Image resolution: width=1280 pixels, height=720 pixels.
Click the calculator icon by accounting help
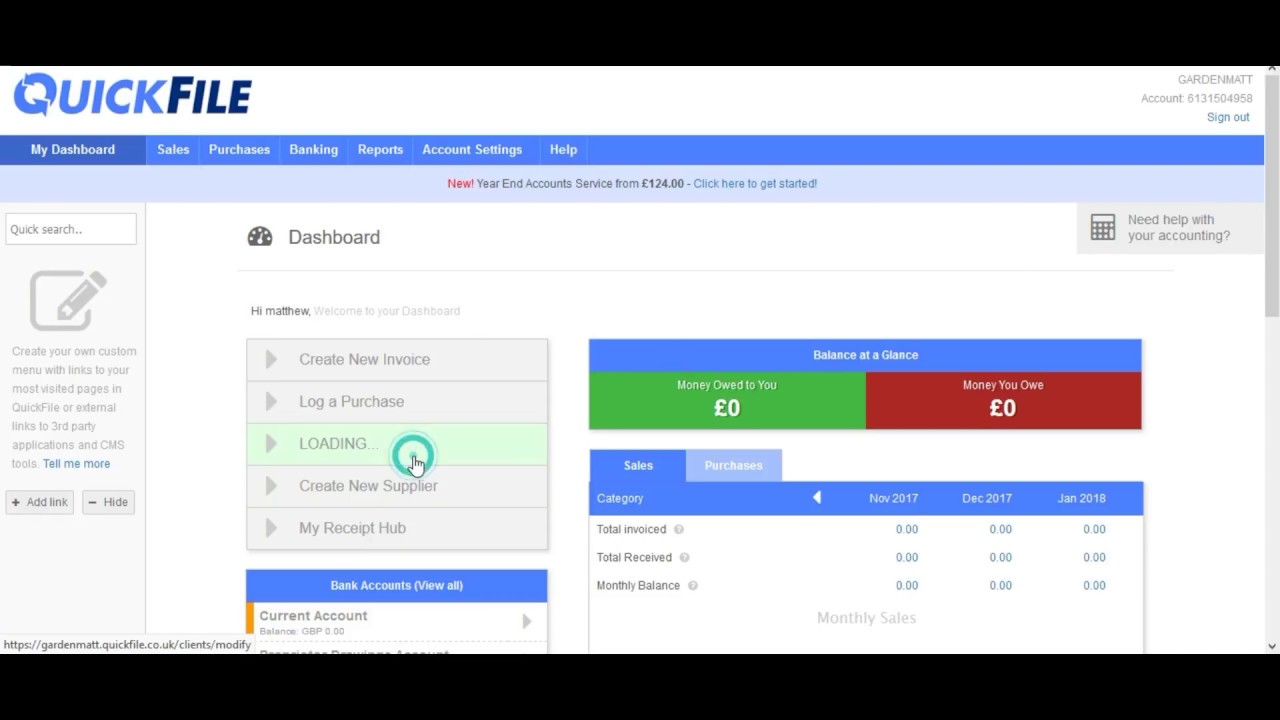click(1103, 227)
